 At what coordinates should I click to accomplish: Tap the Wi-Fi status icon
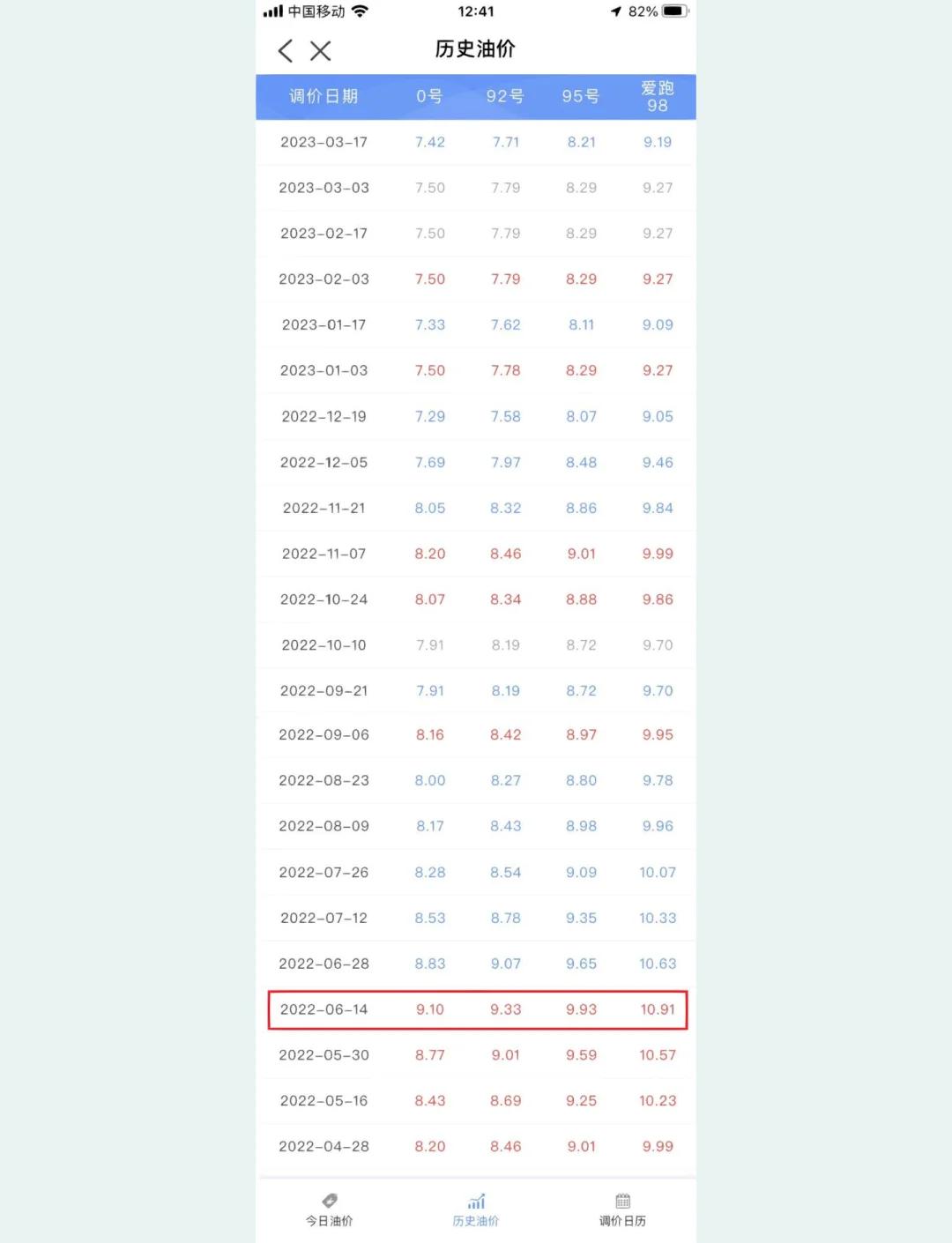360,11
